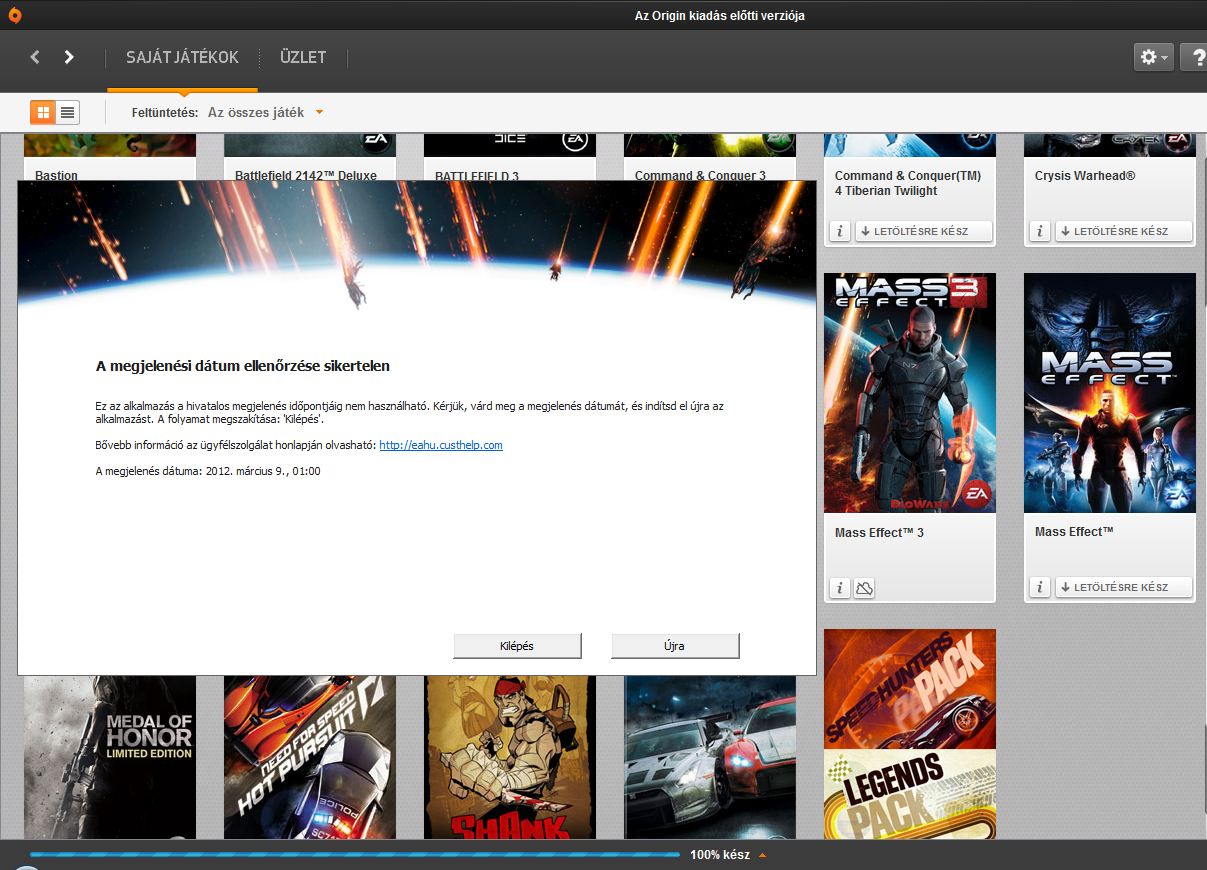
Task: Expand the '100% kész' download status arrow
Action: (x=763, y=855)
